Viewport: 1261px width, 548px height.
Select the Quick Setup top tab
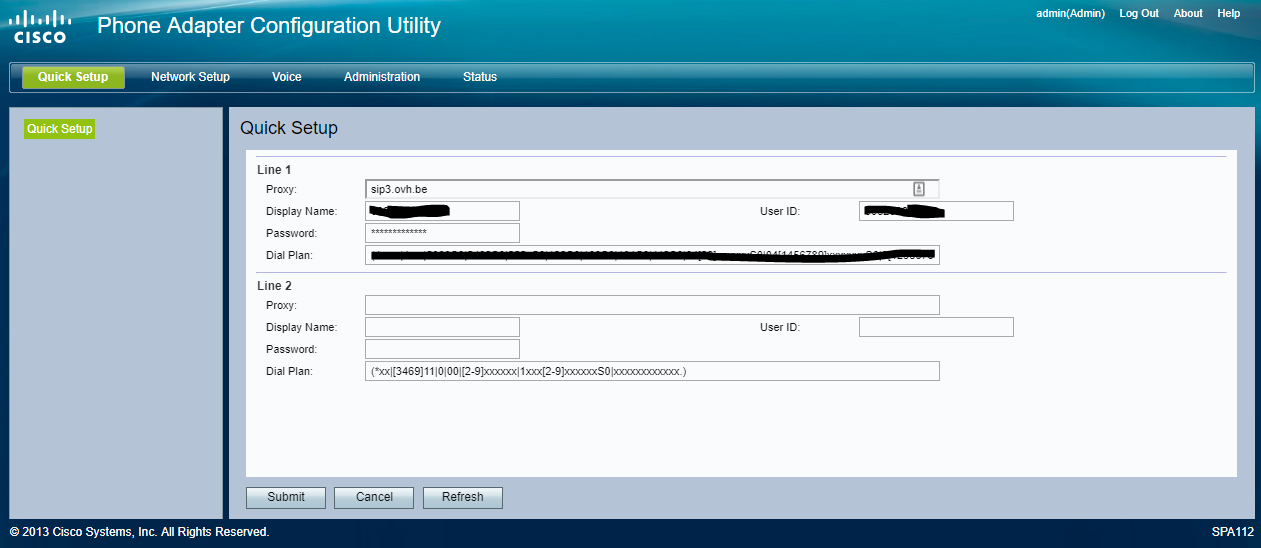73,77
